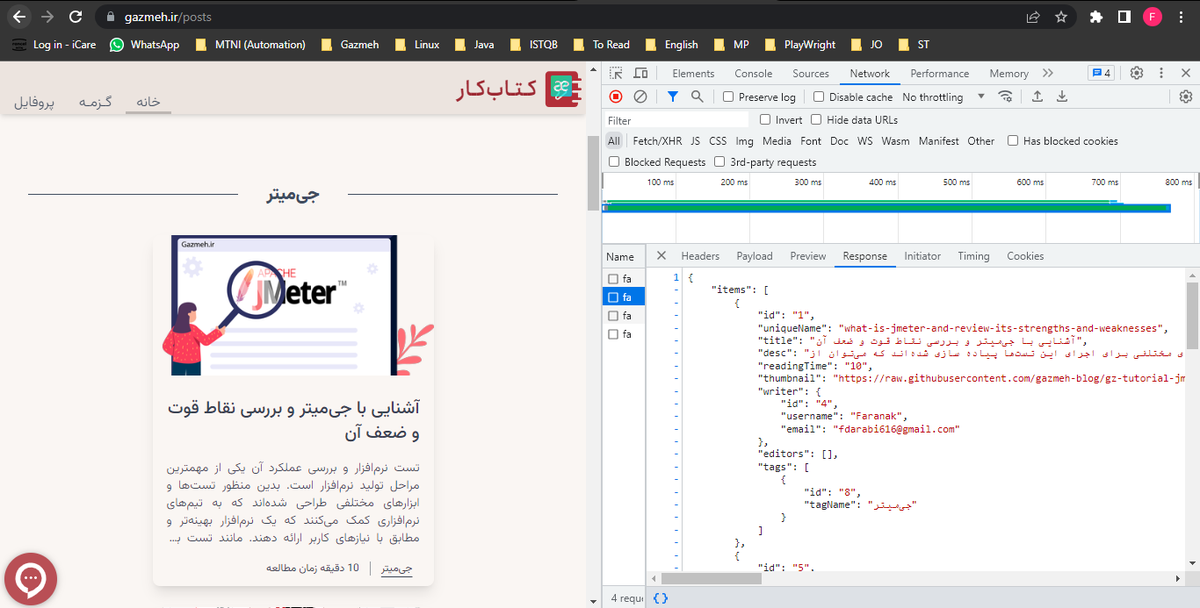
Task: Open the PlayWright bookmark folder
Action: [x=800, y=44]
